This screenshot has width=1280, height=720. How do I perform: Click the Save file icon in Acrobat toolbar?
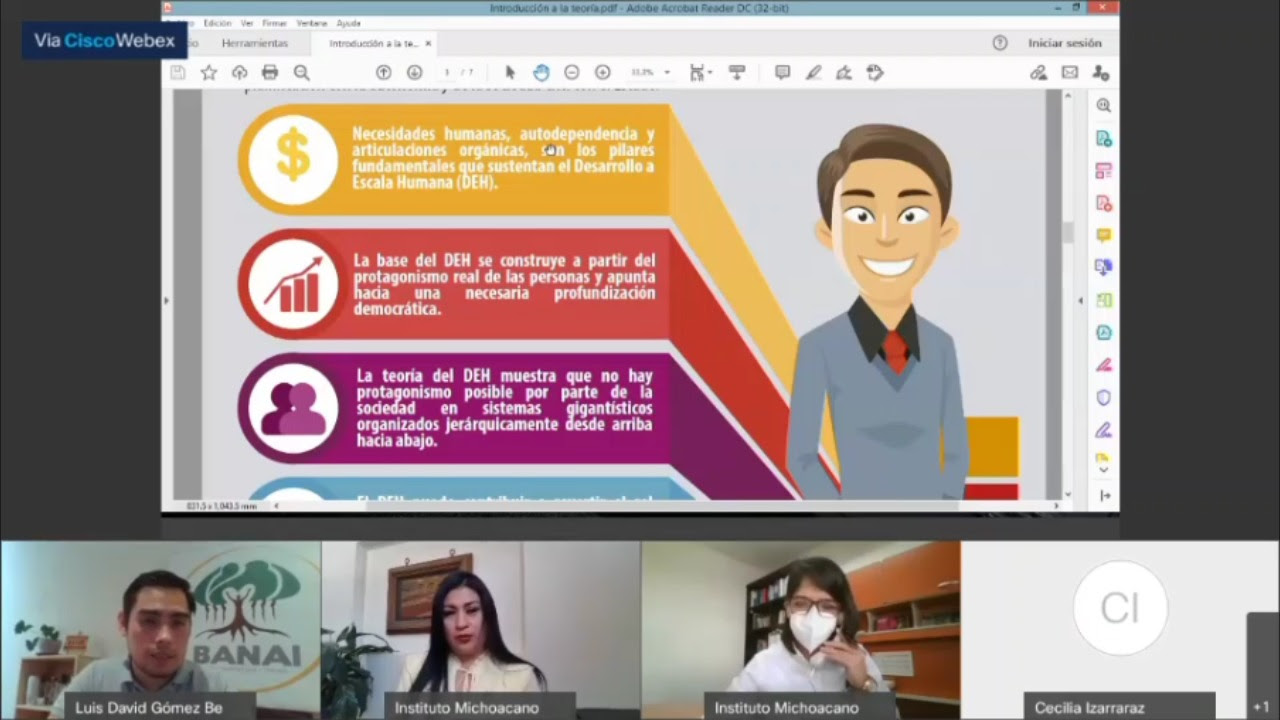[x=178, y=72]
